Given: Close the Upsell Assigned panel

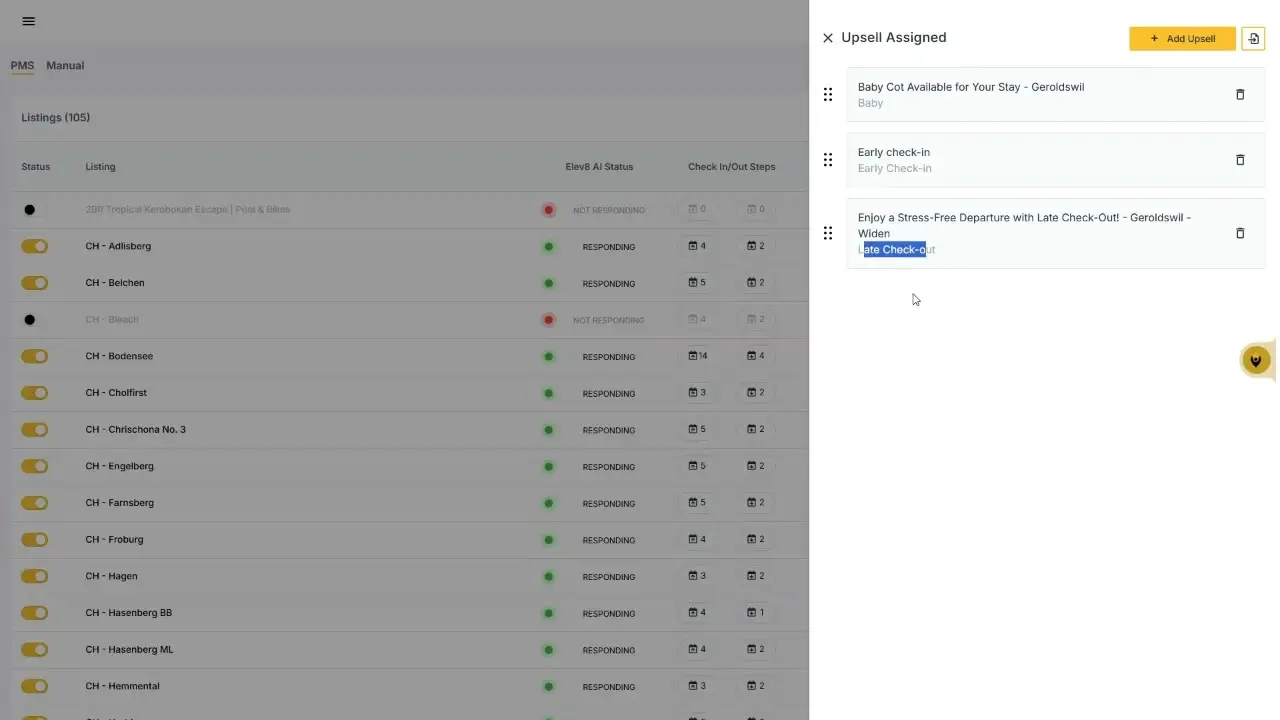Looking at the screenshot, I should click(x=827, y=38).
